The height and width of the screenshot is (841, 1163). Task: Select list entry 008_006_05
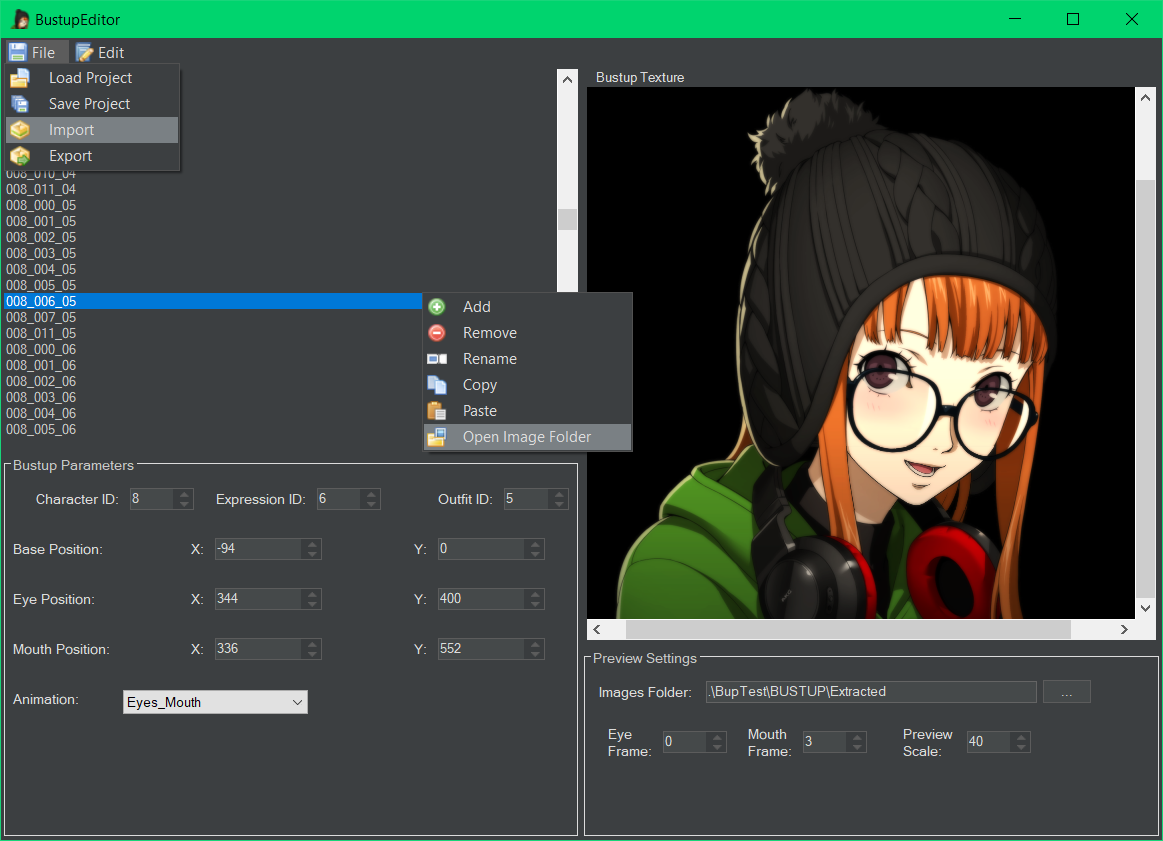coord(214,301)
